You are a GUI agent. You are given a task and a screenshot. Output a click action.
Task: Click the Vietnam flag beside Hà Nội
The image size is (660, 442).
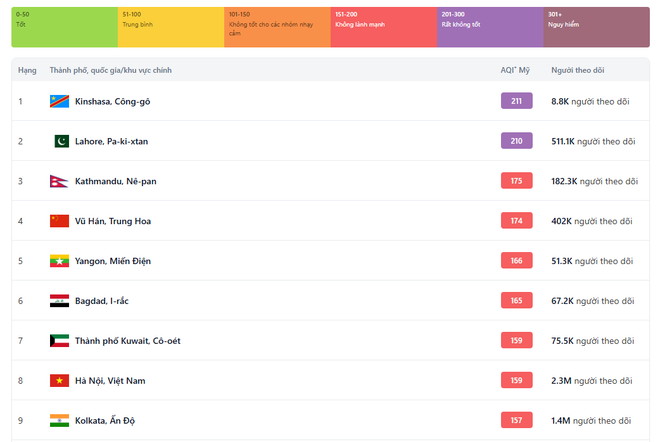(x=59, y=381)
